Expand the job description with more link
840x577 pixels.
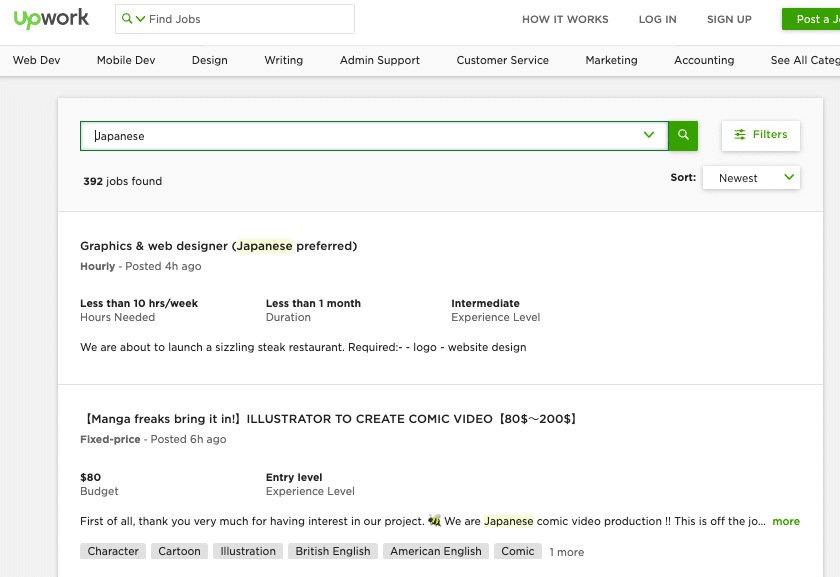(786, 521)
